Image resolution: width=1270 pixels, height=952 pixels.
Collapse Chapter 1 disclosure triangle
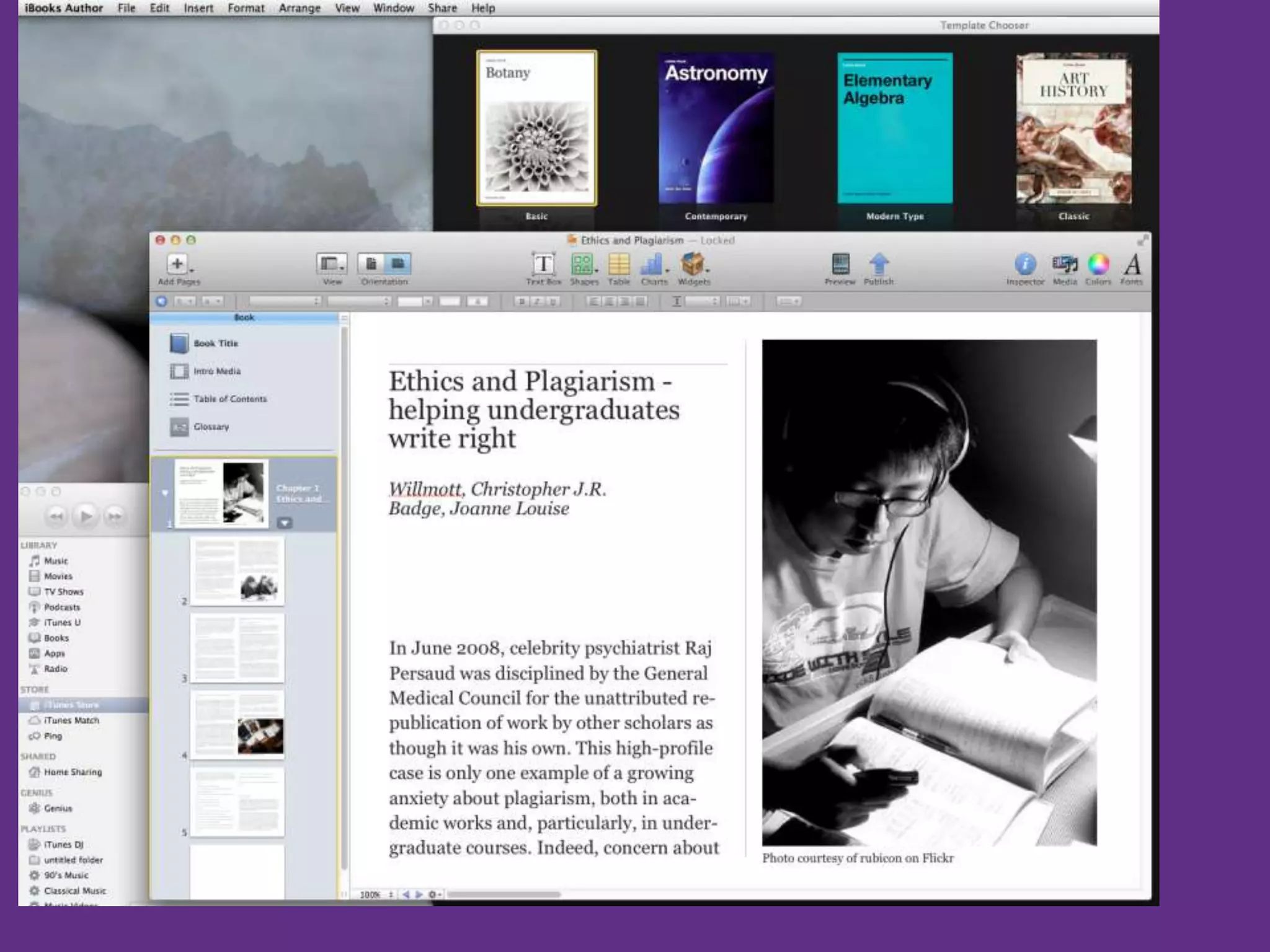coord(165,493)
